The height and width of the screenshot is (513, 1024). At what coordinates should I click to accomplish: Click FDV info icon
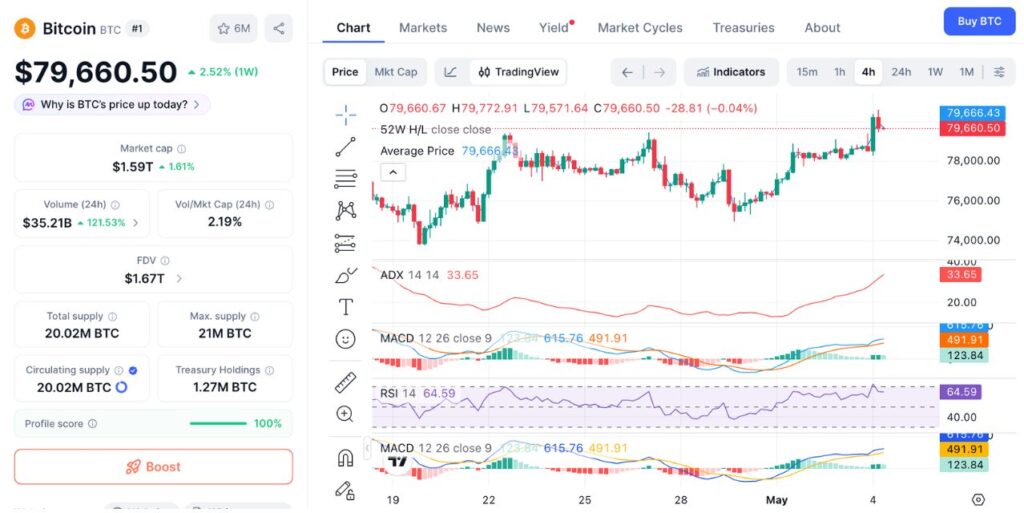point(165,261)
